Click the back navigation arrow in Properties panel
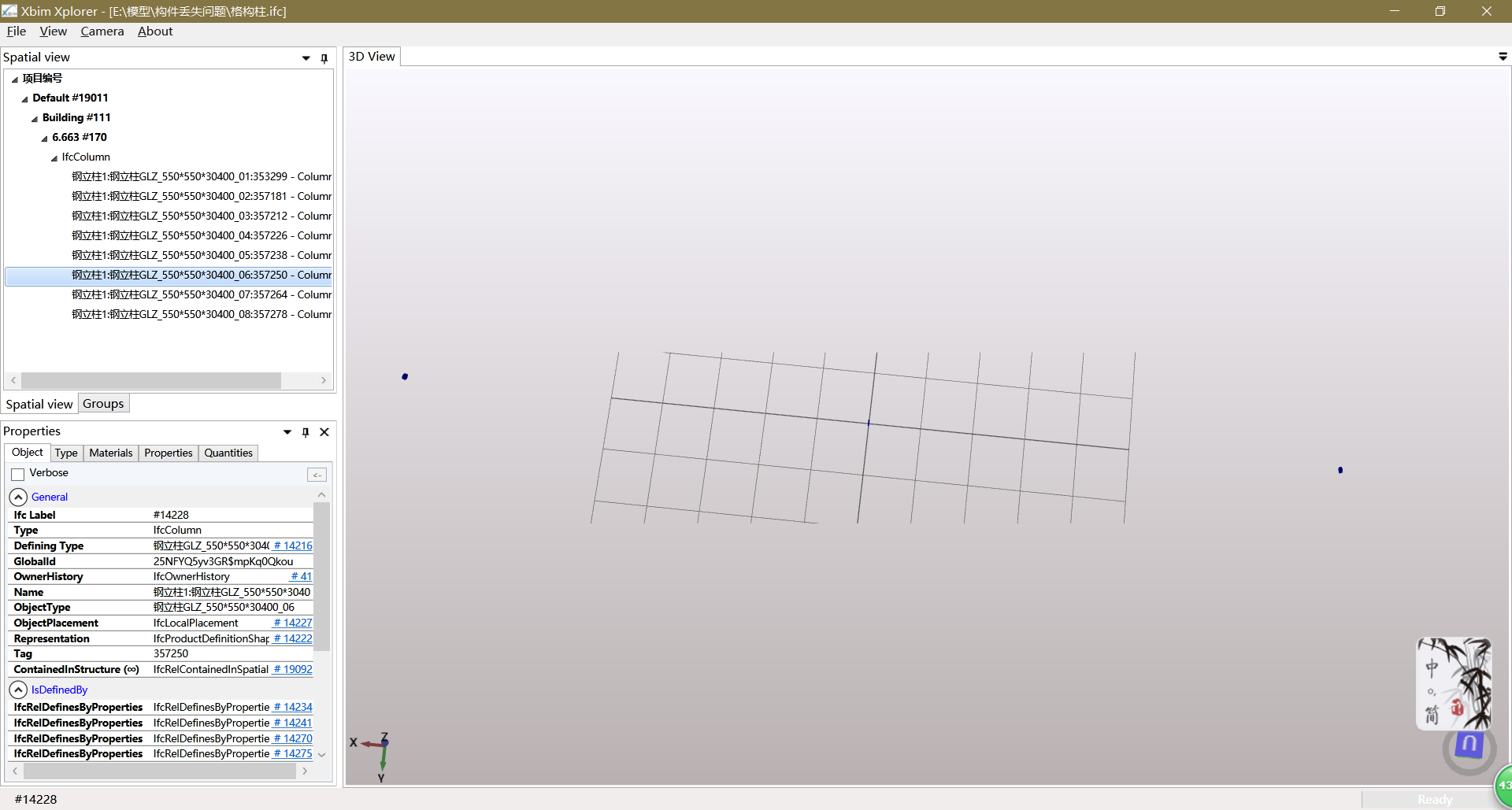This screenshot has height=810, width=1512. [317, 474]
